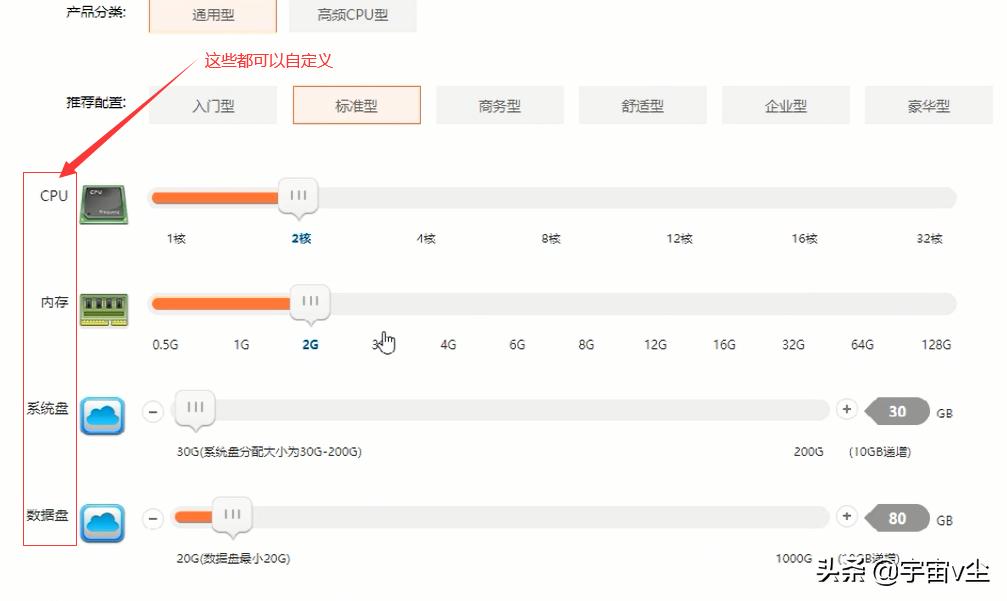The height and width of the screenshot is (601, 1007).
Task: Click the 30 GB system disk value bubble
Action: (x=897, y=411)
